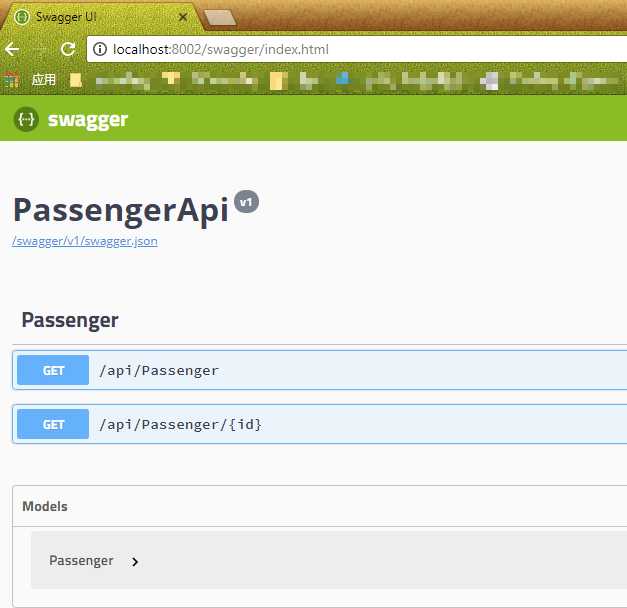Collapse the Passenger tag section
627x608 pixels.
[x=320, y=320]
